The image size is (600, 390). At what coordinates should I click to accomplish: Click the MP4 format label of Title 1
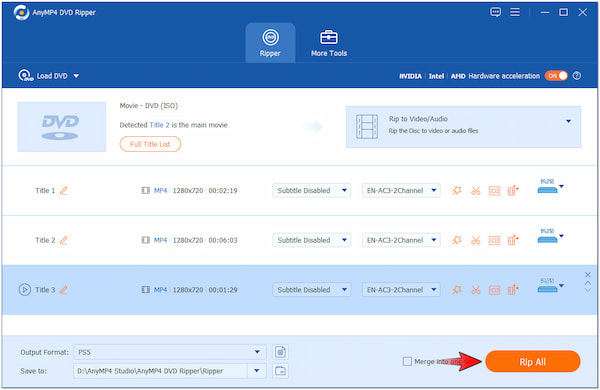160,191
